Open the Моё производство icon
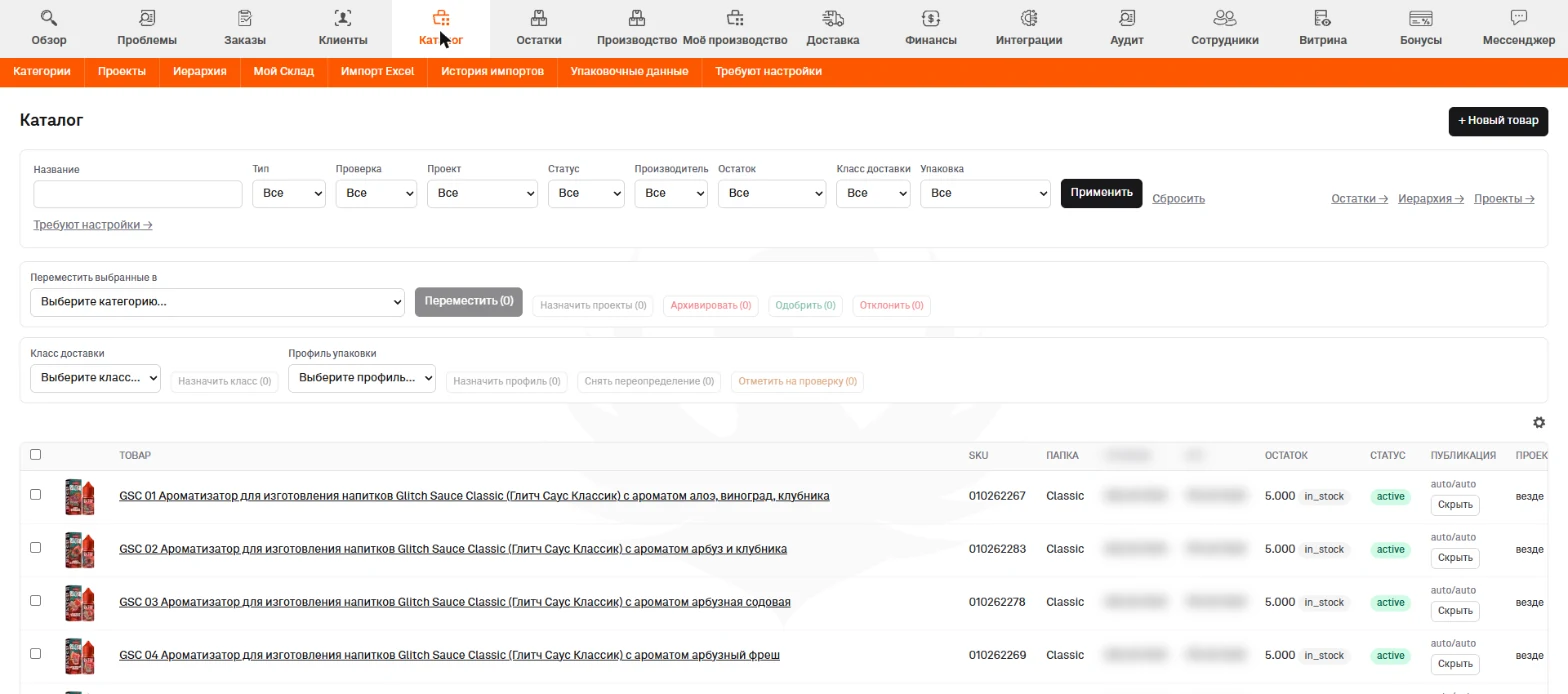This screenshot has width=1568, height=694. click(735, 18)
